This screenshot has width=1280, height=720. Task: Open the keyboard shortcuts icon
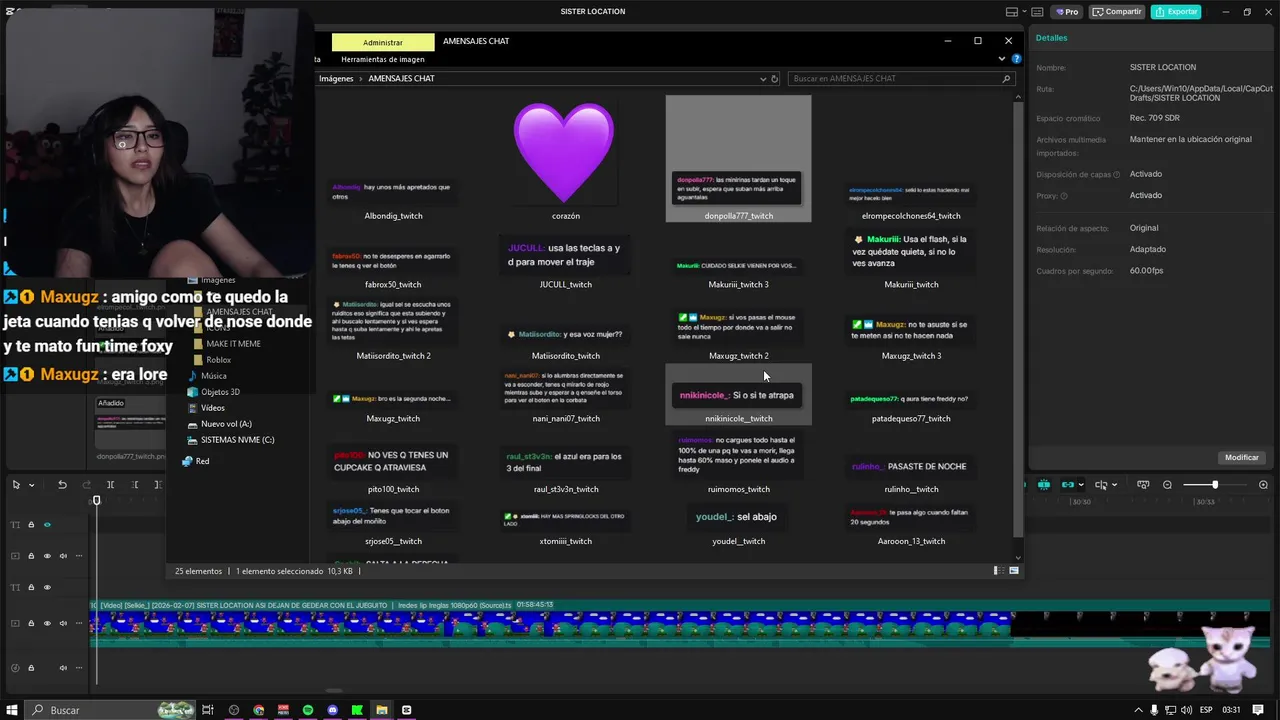(x=1039, y=12)
